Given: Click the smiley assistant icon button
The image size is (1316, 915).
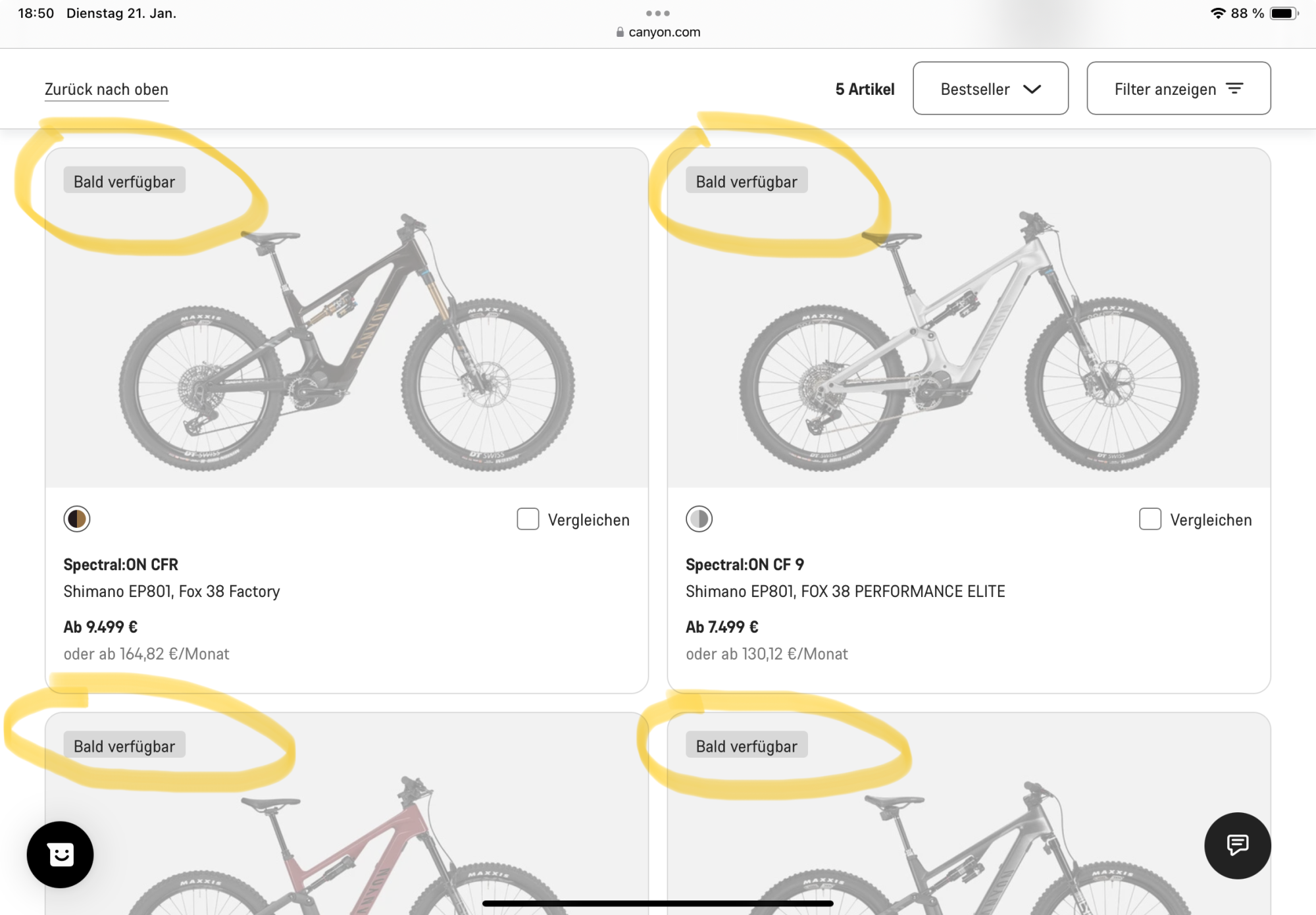Looking at the screenshot, I should [x=61, y=854].
